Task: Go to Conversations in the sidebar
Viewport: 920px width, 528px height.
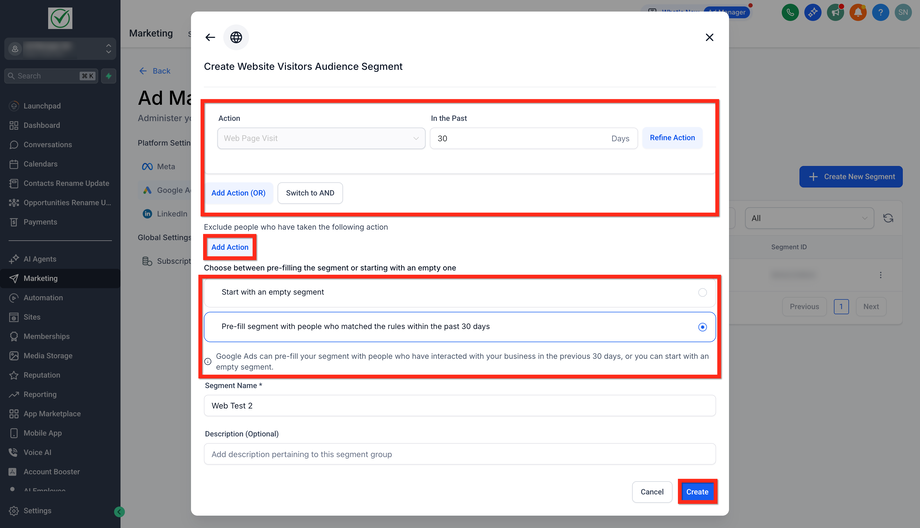Action: [x=48, y=145]
